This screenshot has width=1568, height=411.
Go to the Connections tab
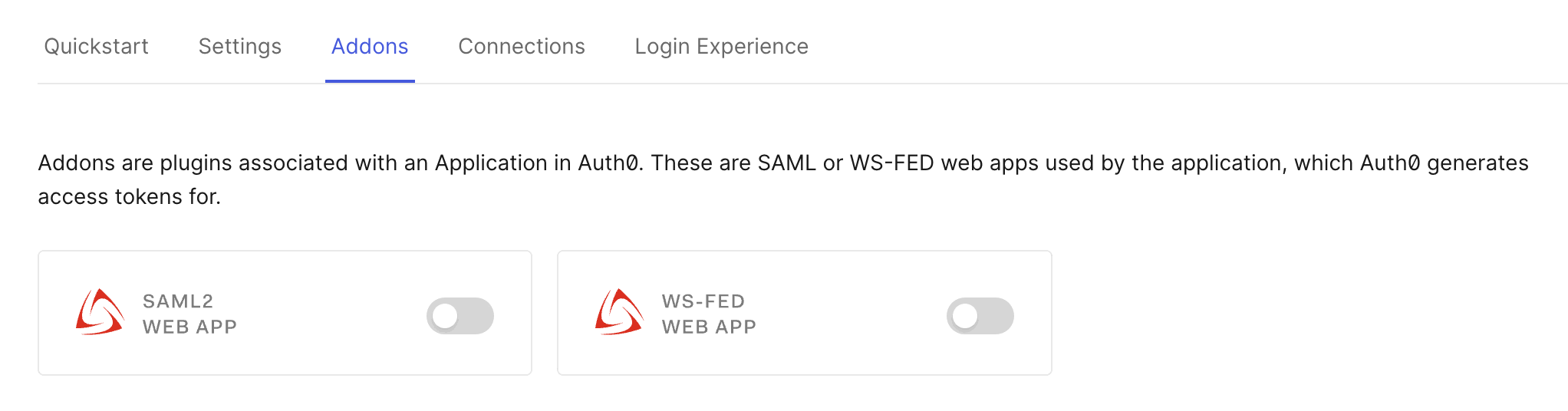tap(522, 47)
